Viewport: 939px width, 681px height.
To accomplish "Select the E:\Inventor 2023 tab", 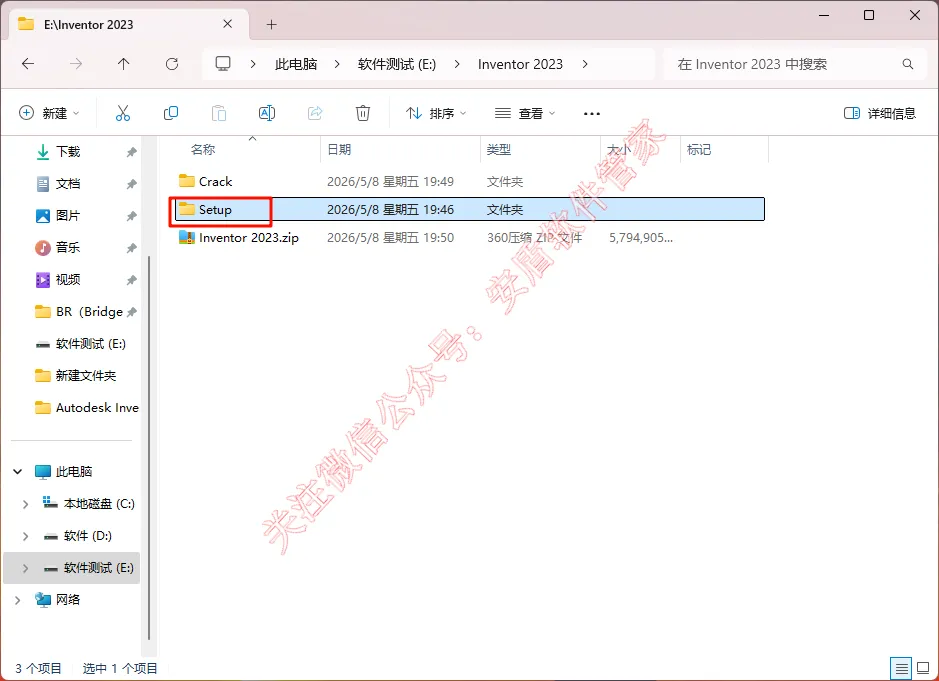I will pyautogui.click(x=129, y=24).
